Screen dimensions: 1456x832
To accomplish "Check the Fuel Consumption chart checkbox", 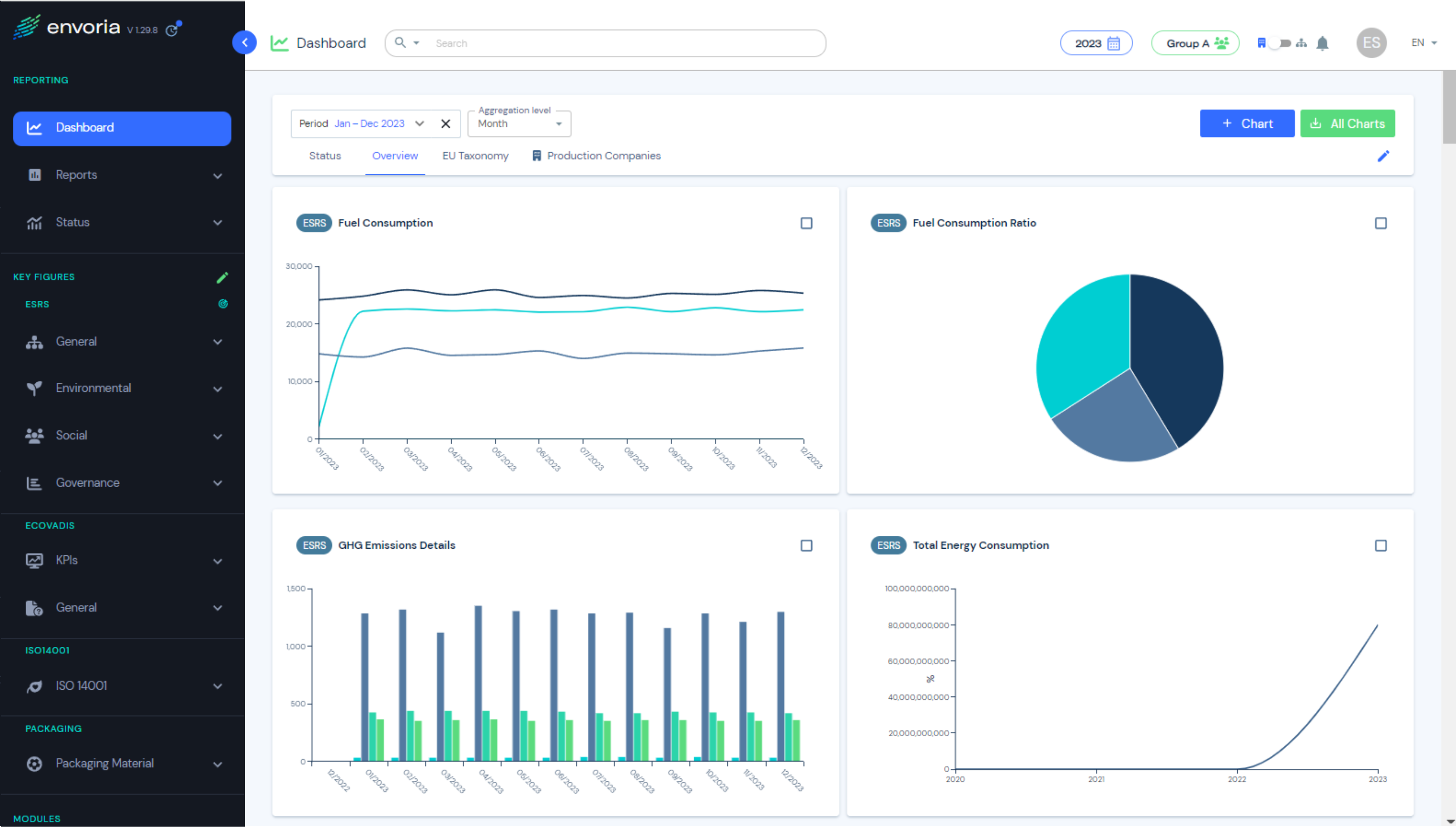I will click(x=806, y=223).
